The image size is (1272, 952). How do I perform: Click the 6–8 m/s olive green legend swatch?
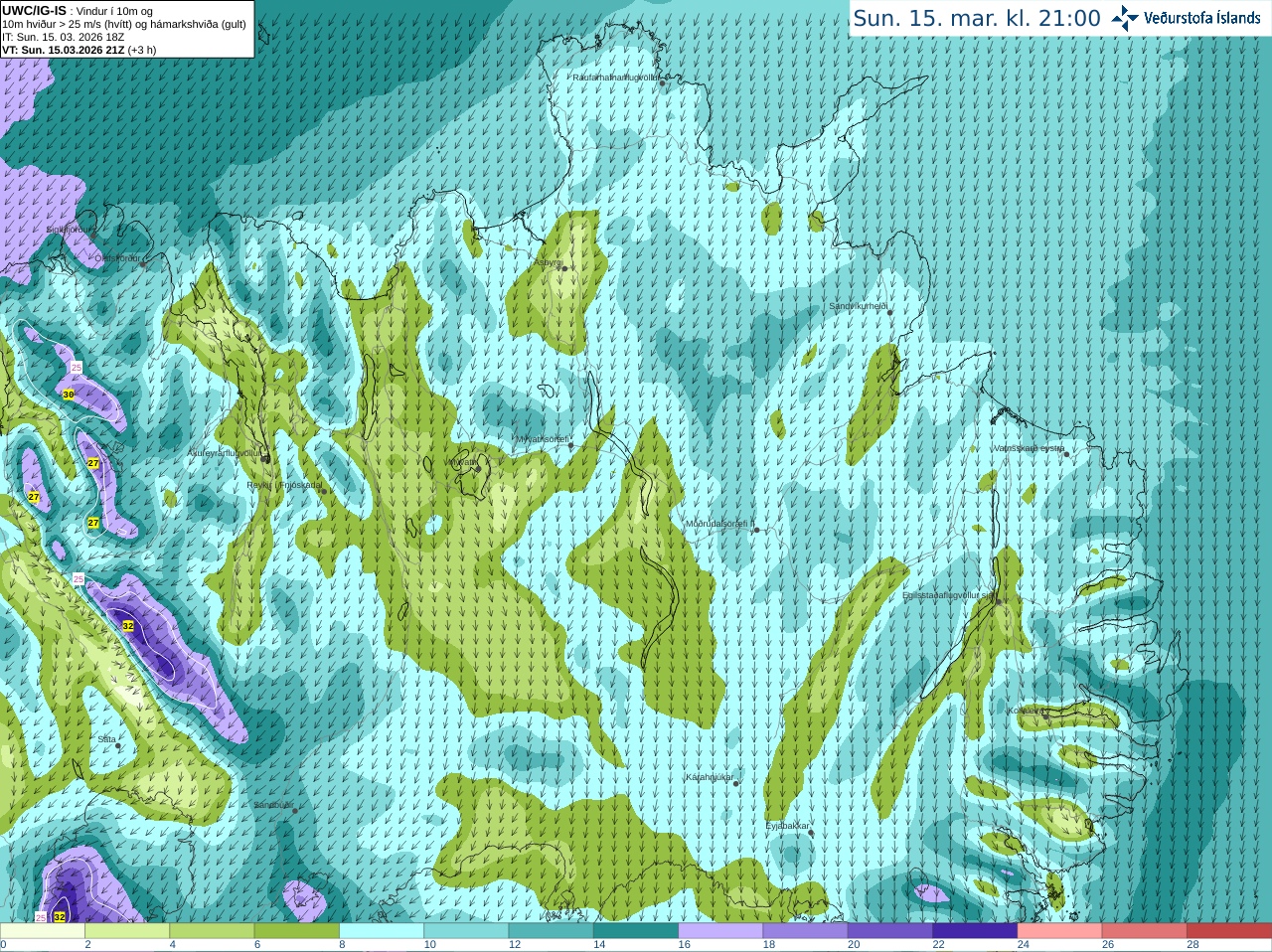tap(297, 931)
